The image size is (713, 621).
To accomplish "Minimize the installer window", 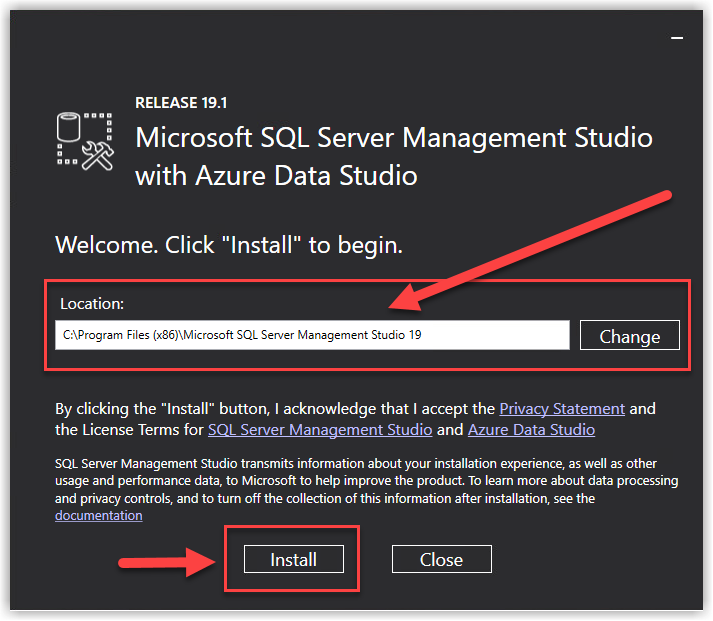I will tap(677, 38).
